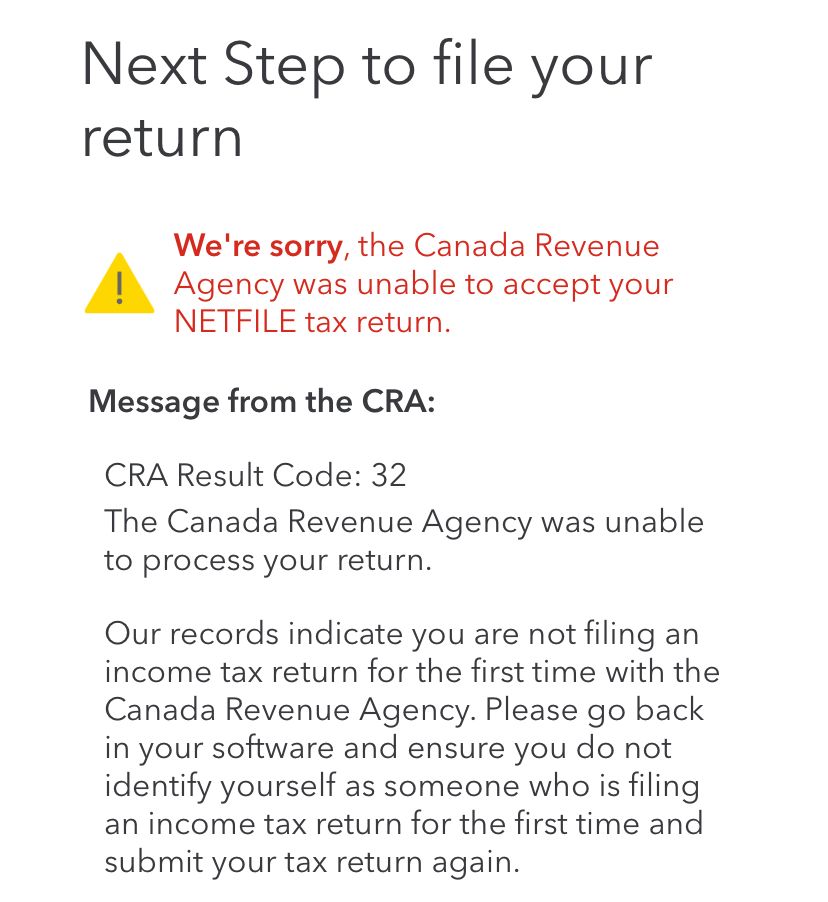Click "income tax return for the first time with the" line
This screenshot has height=902, width=828.
(x=412, y=672)
